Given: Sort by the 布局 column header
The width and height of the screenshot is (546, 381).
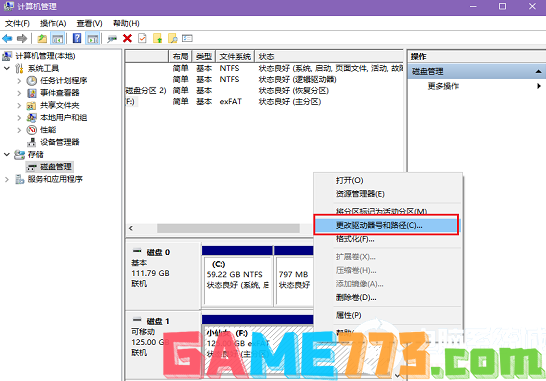Looking at the screenshot, I should coord(180,56).
